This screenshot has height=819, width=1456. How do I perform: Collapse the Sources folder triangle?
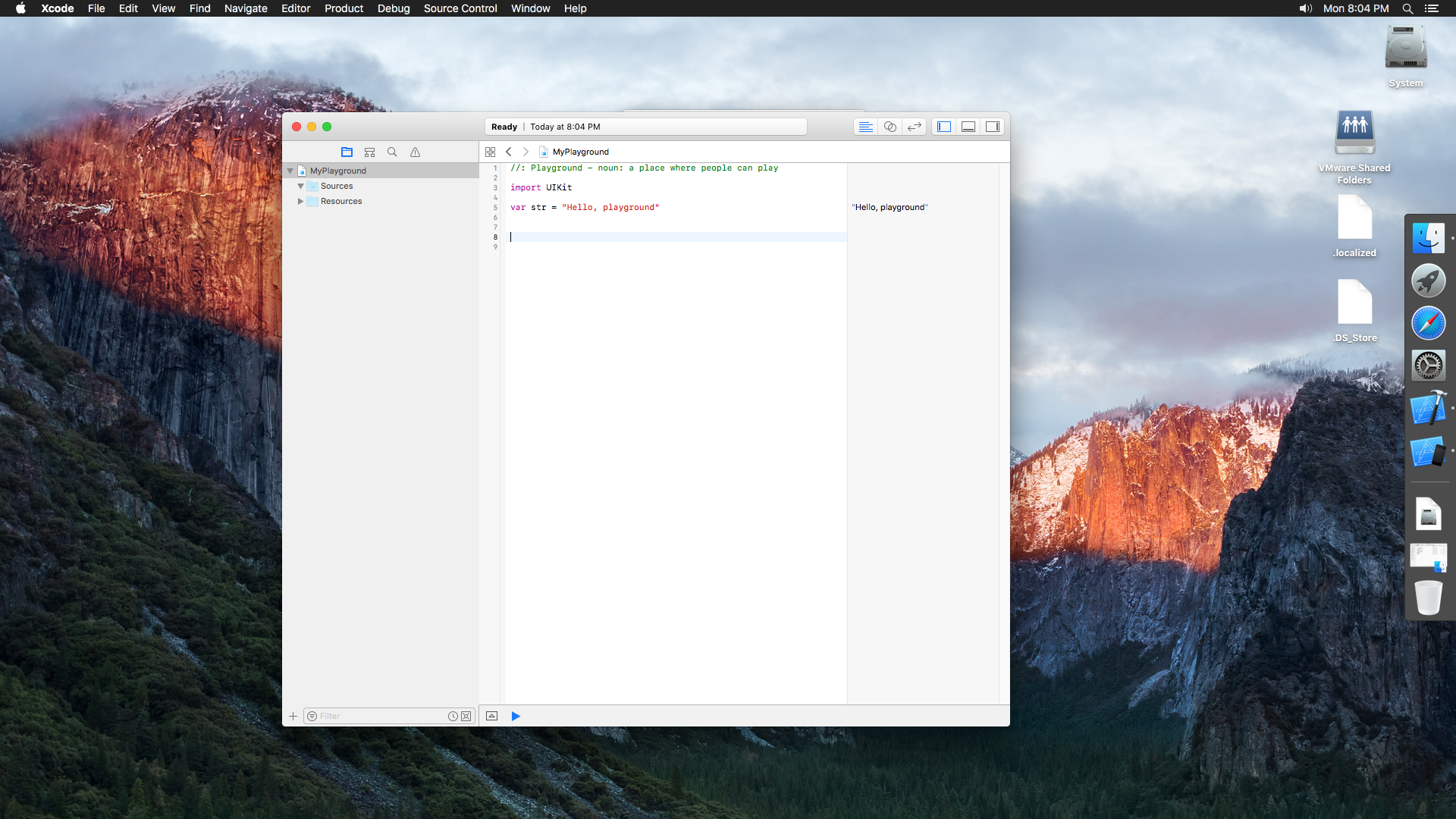pos(300,186)
